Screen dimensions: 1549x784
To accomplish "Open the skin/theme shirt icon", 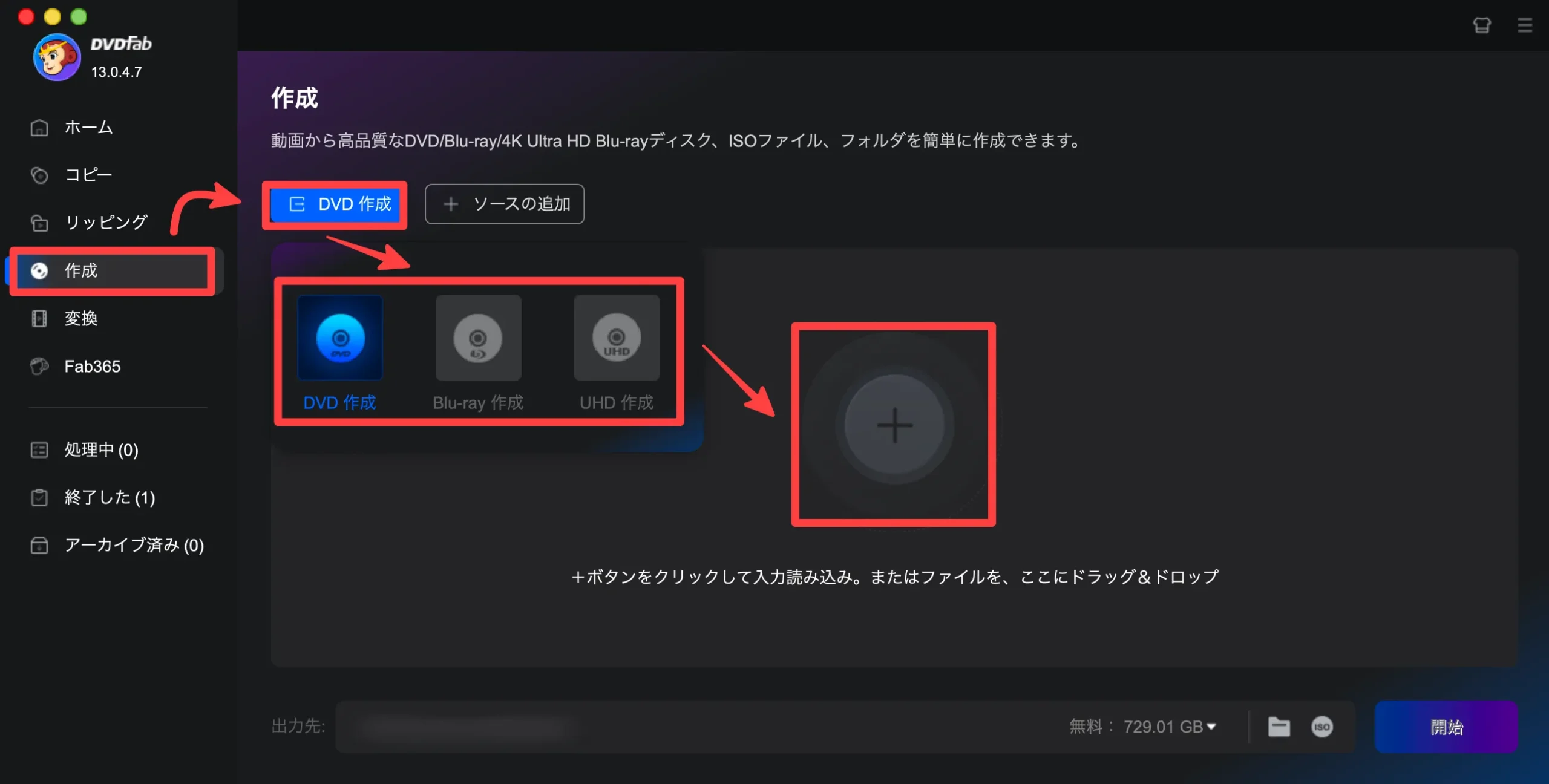I will [x=1482, y=25].
